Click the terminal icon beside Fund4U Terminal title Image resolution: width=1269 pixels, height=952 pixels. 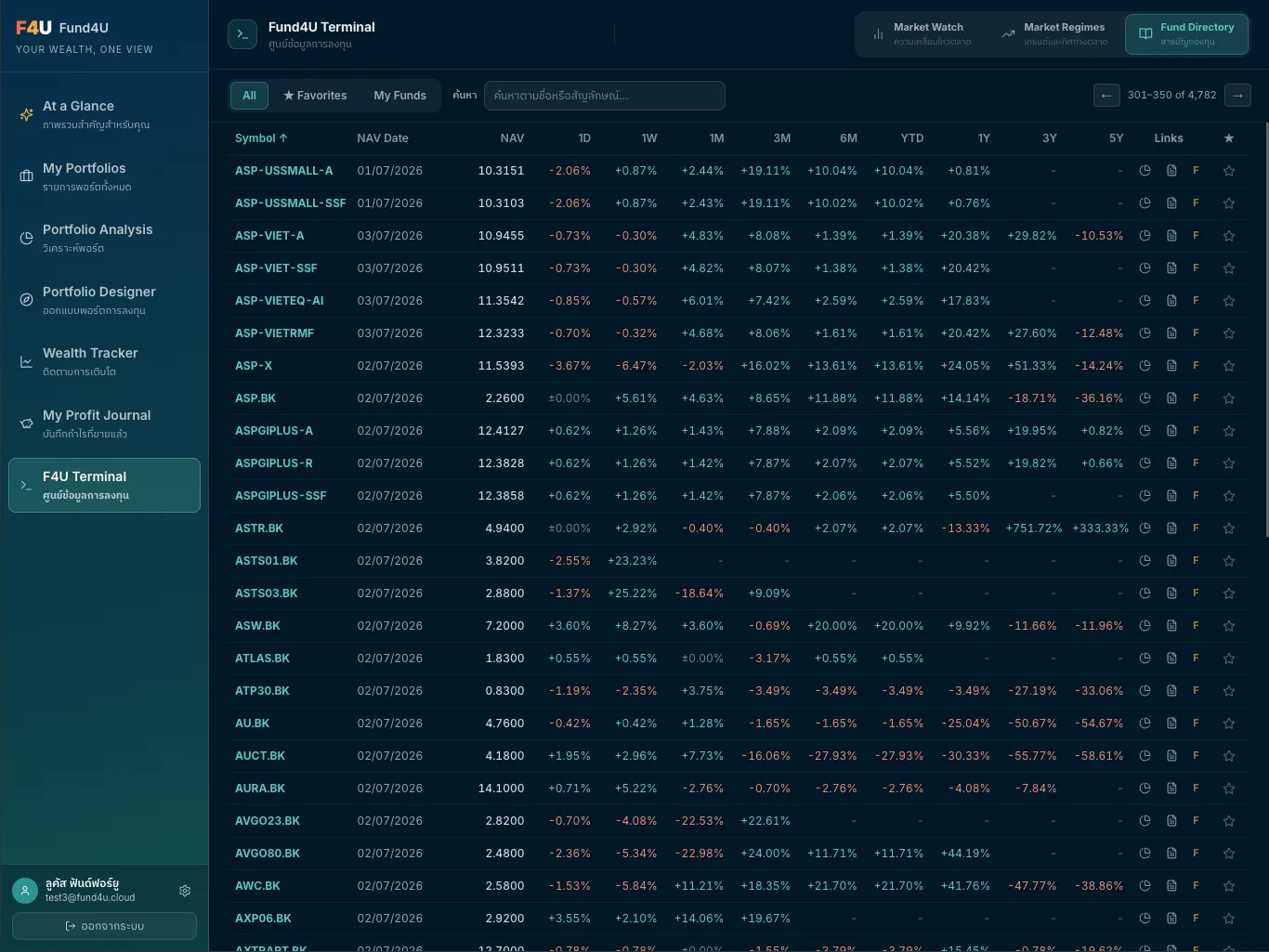pos(242,34)
